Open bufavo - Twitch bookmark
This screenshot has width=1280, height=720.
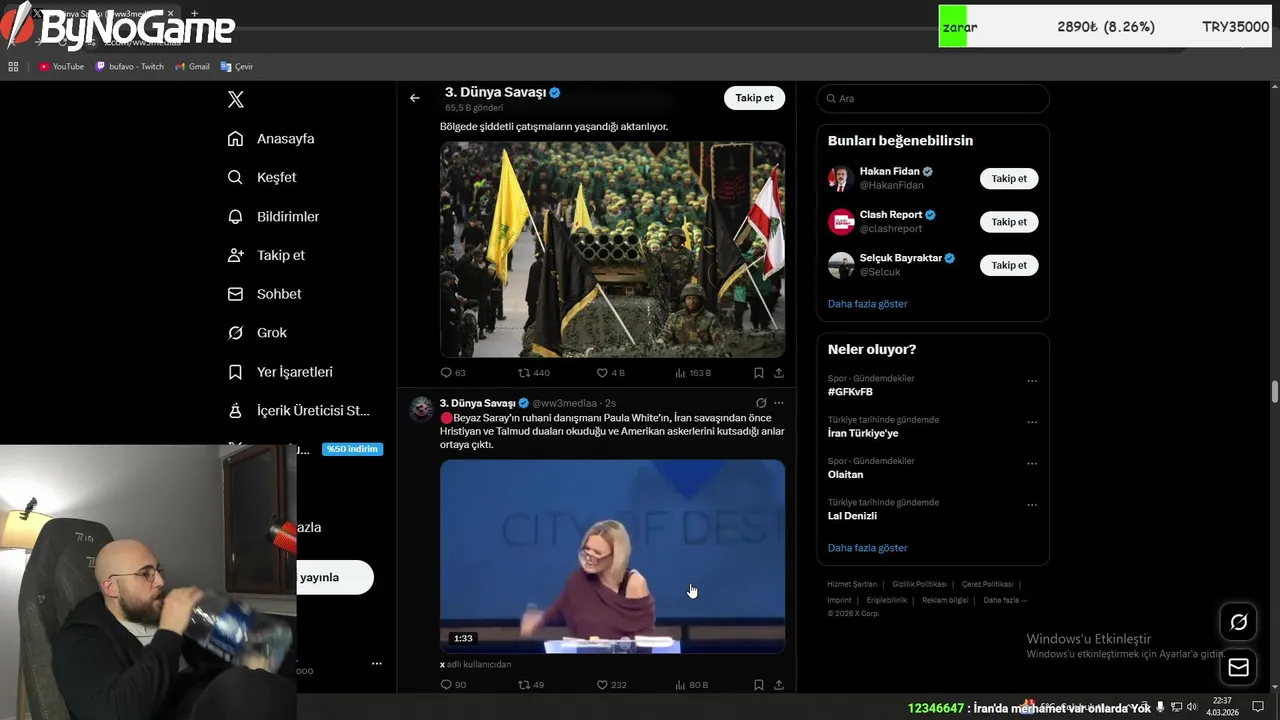pos(130,66)
